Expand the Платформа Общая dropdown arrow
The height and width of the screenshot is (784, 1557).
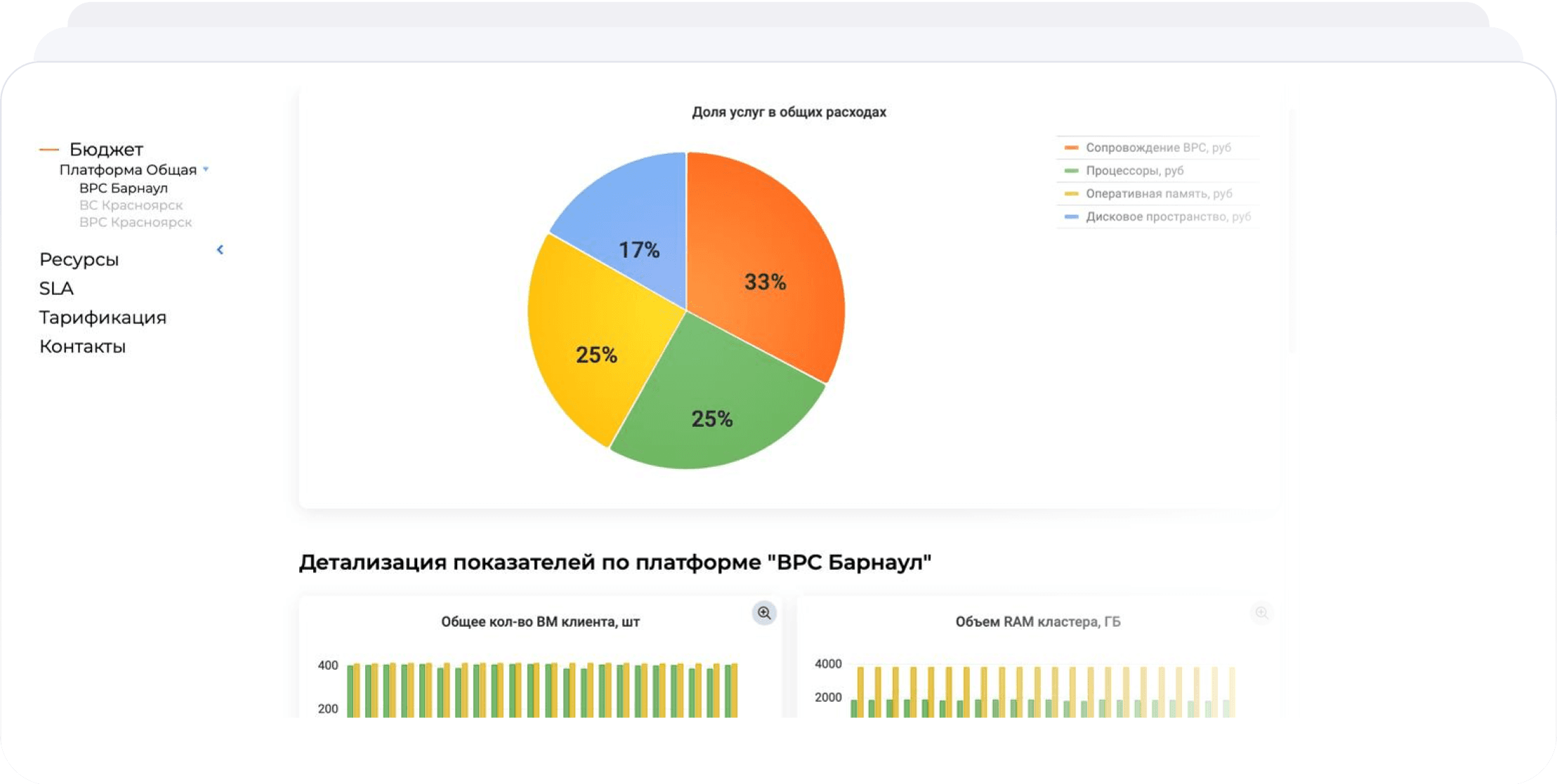(206, 169)
